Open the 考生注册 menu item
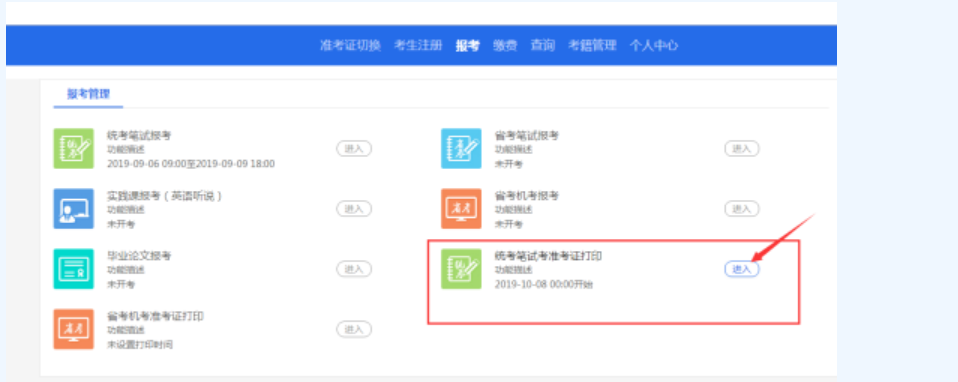 coord(418,45)
